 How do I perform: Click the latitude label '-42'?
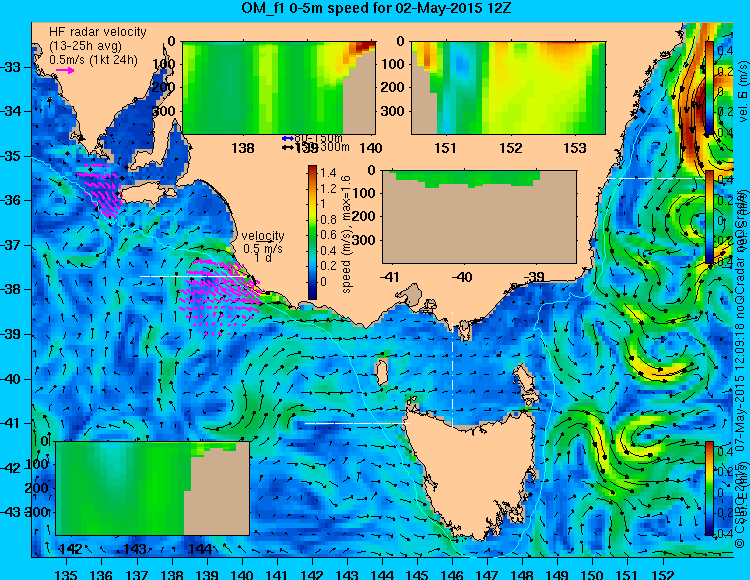[x=11, y=468]
